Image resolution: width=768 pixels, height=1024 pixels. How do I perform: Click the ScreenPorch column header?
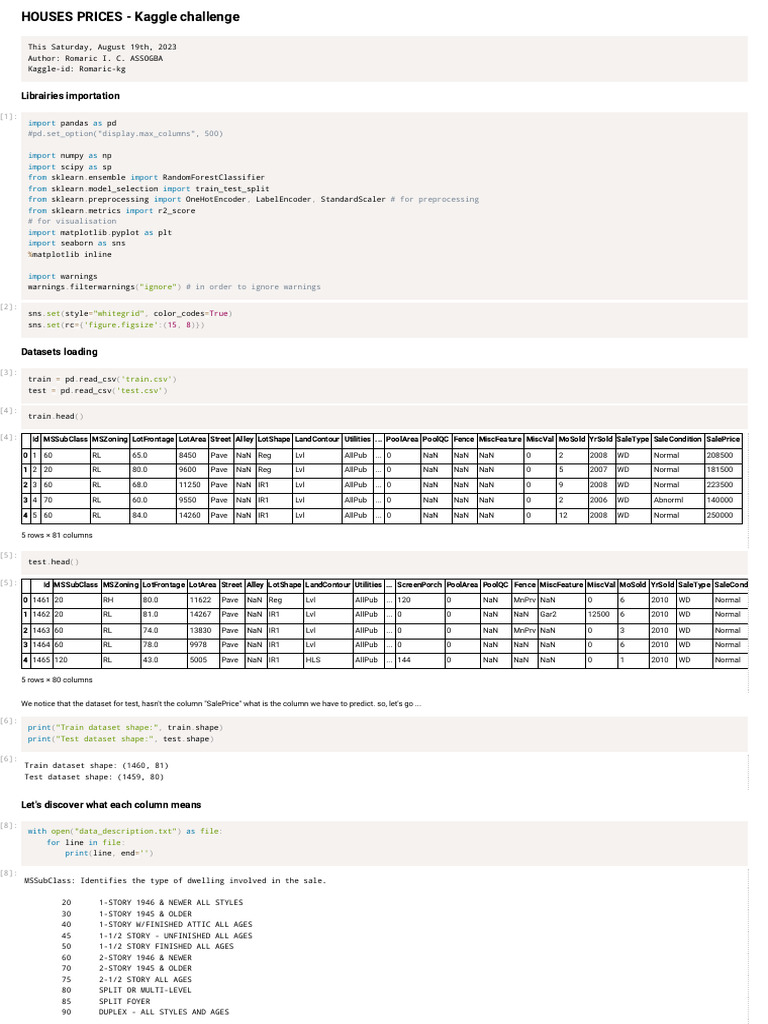click(x=420, y=584)
